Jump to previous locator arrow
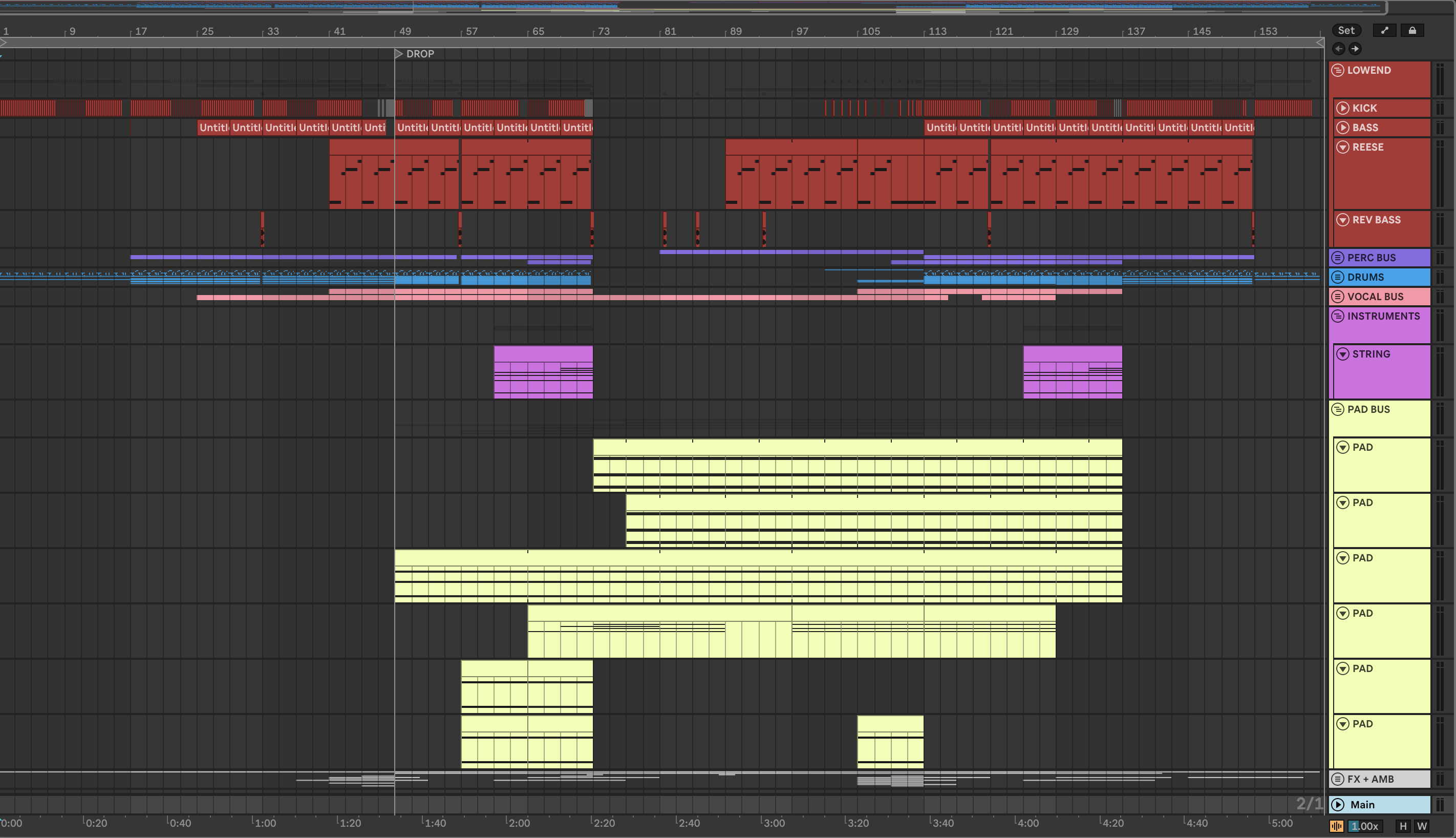The height and width of the screenshot is (838, 1456). pyautogui.click(x=1339, y=49)
